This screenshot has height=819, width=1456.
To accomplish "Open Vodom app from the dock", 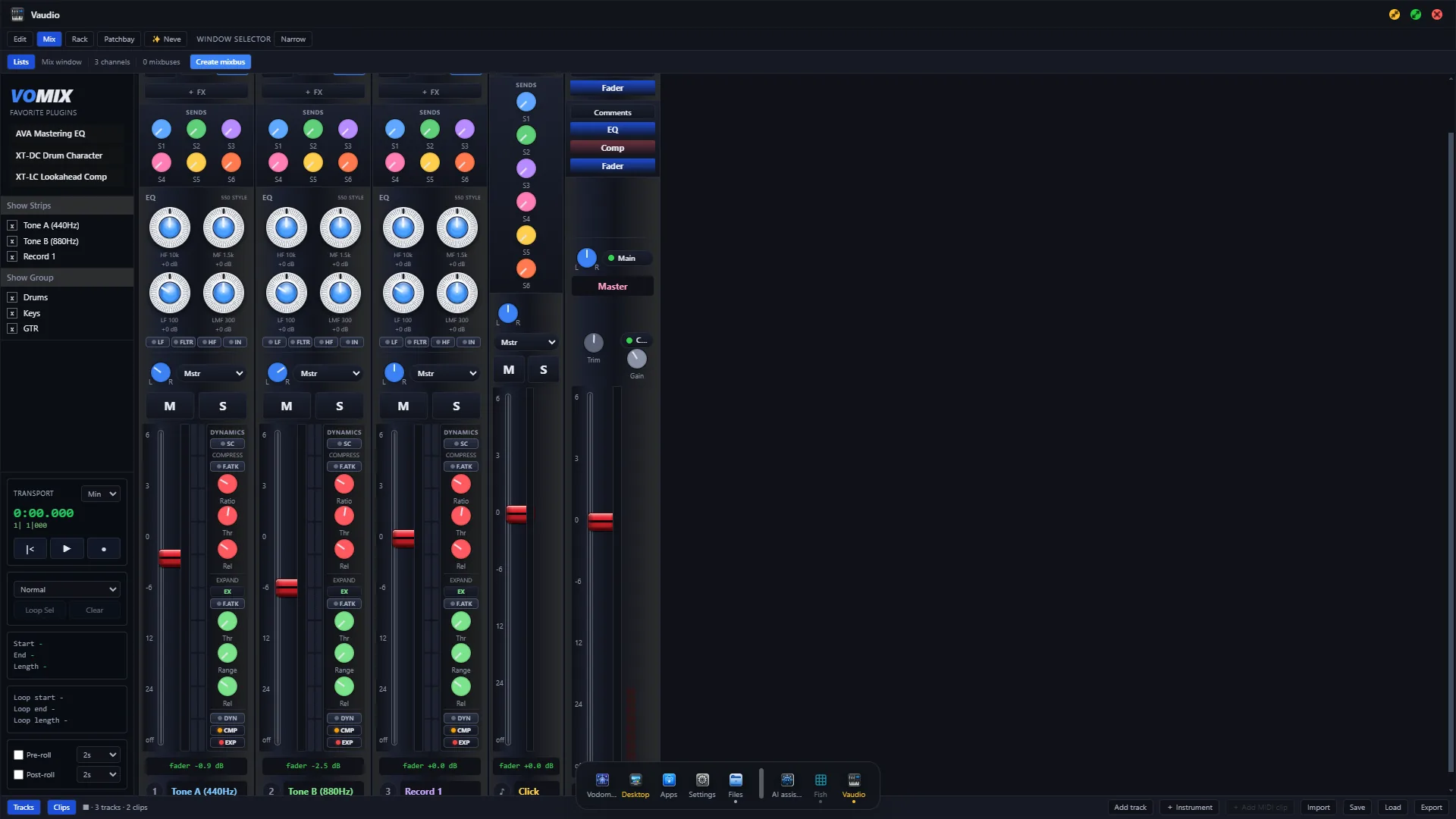I will coord(601,785).
